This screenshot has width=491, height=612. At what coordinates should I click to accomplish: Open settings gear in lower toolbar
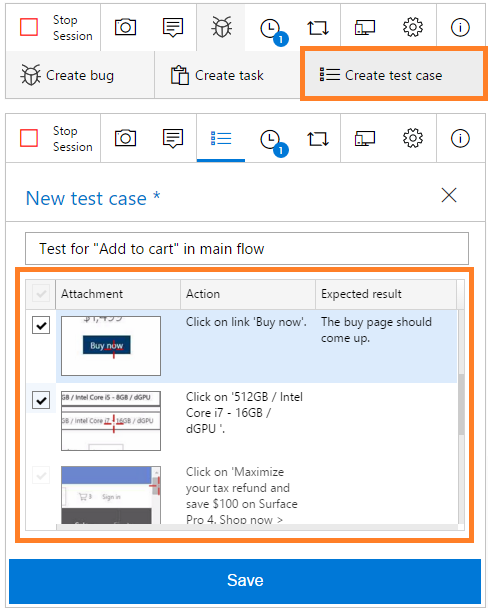tap(413, 138)
